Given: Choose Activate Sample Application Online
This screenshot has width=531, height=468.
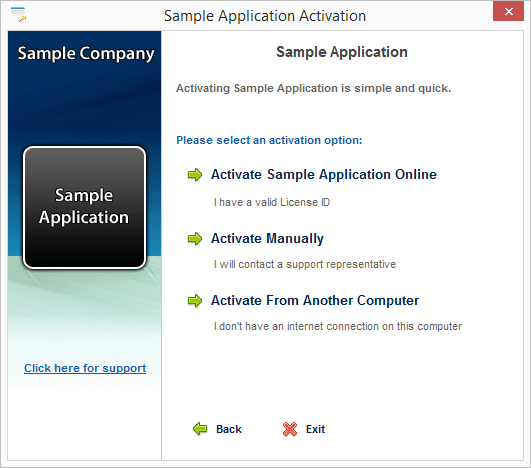Looking at the screenshot, I should coord(324,174).
